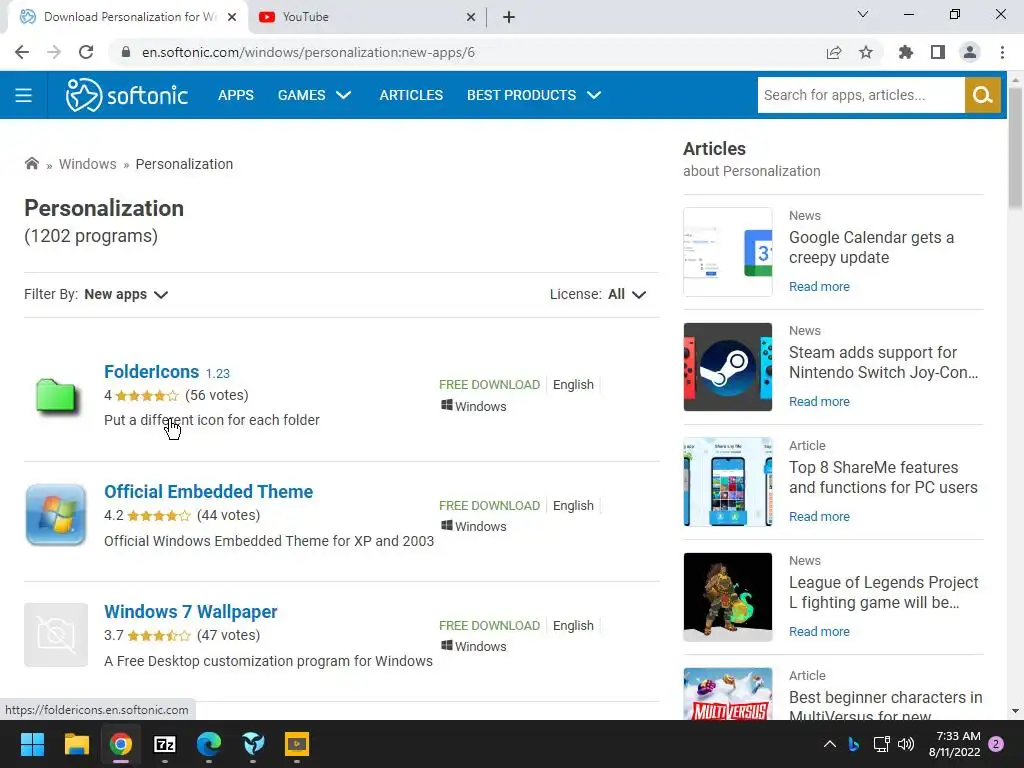Screen dimensions: 1024x768
Task: Toggle Chrome side panel icon
Action: pos(938,52)
